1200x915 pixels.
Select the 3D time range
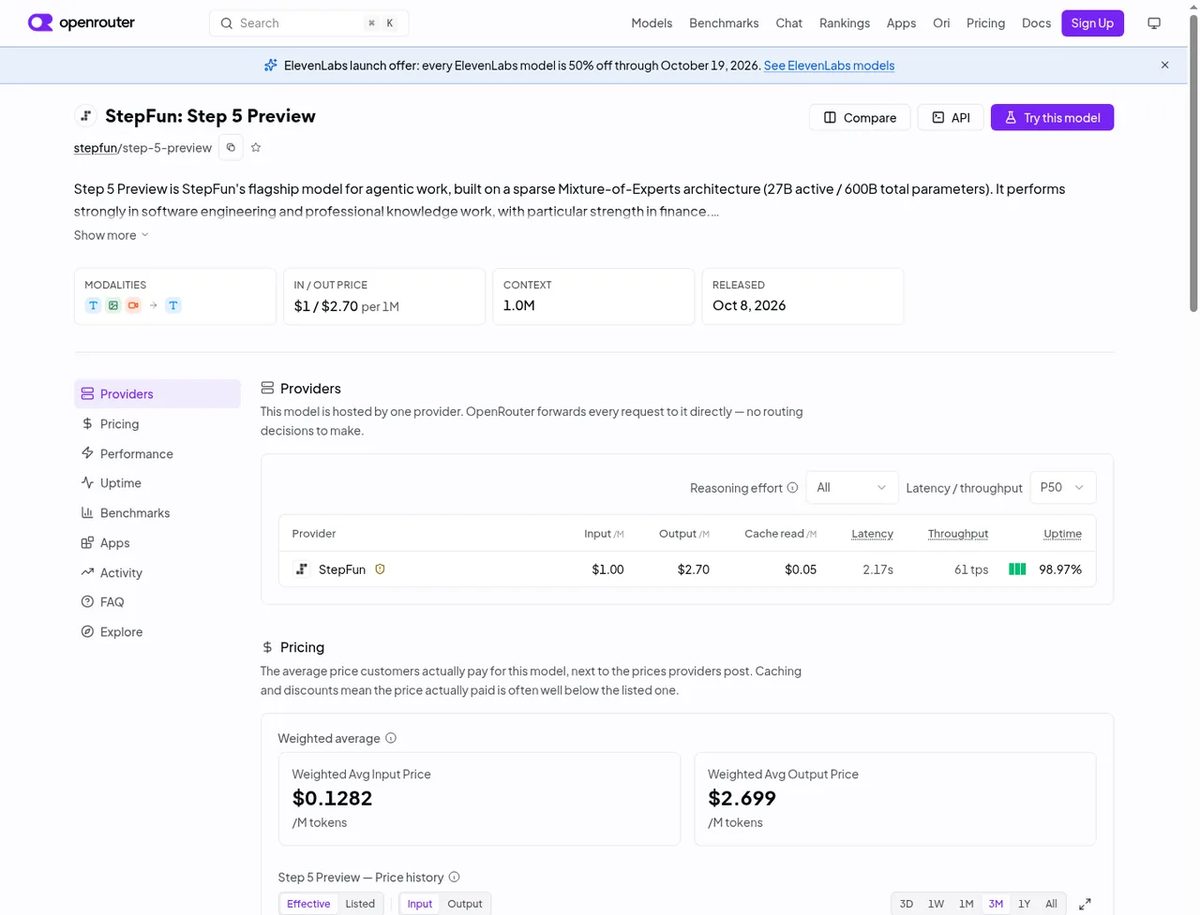coord(906,904)
